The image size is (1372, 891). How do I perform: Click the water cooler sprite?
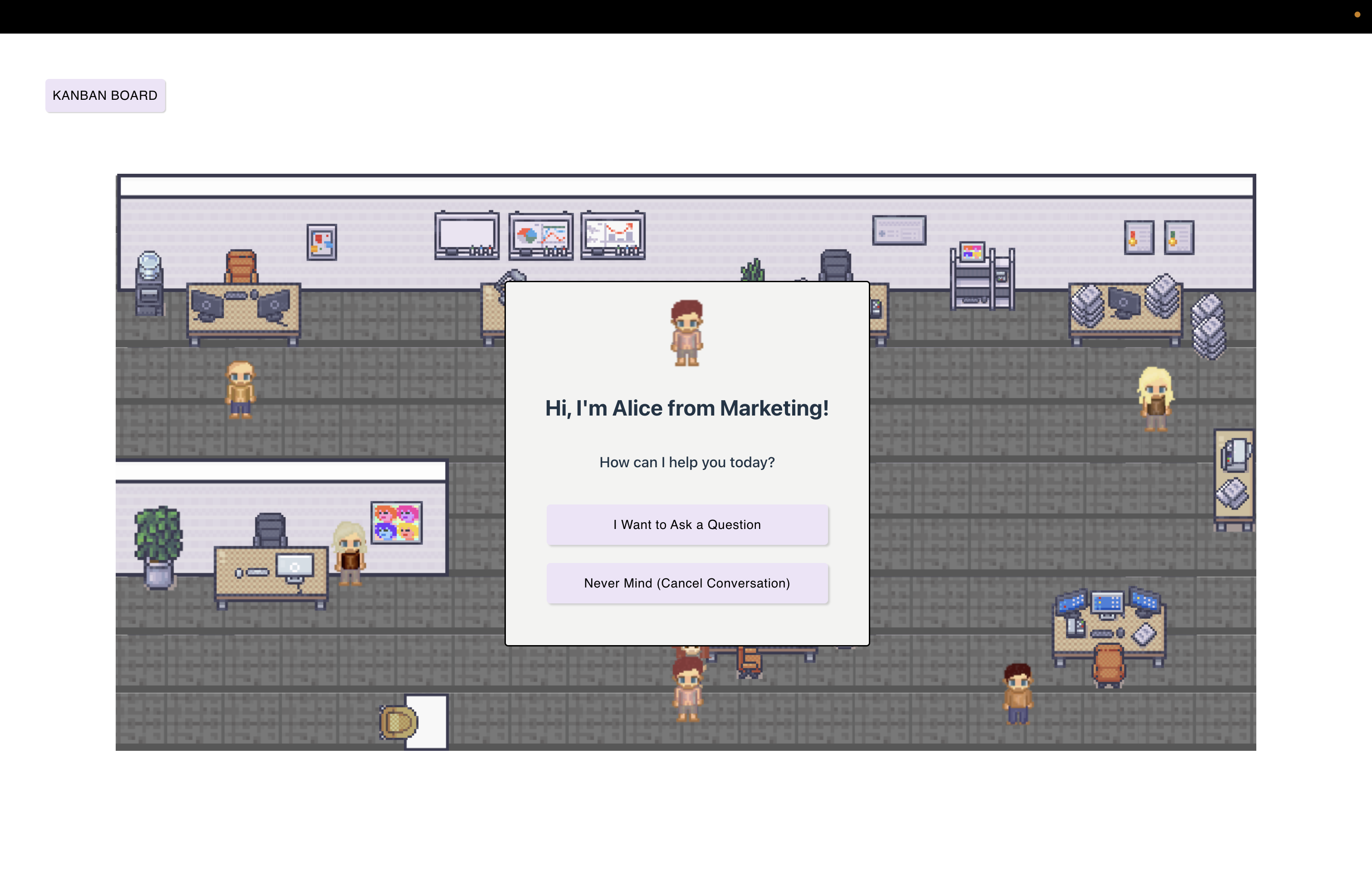tap(149, 284)
